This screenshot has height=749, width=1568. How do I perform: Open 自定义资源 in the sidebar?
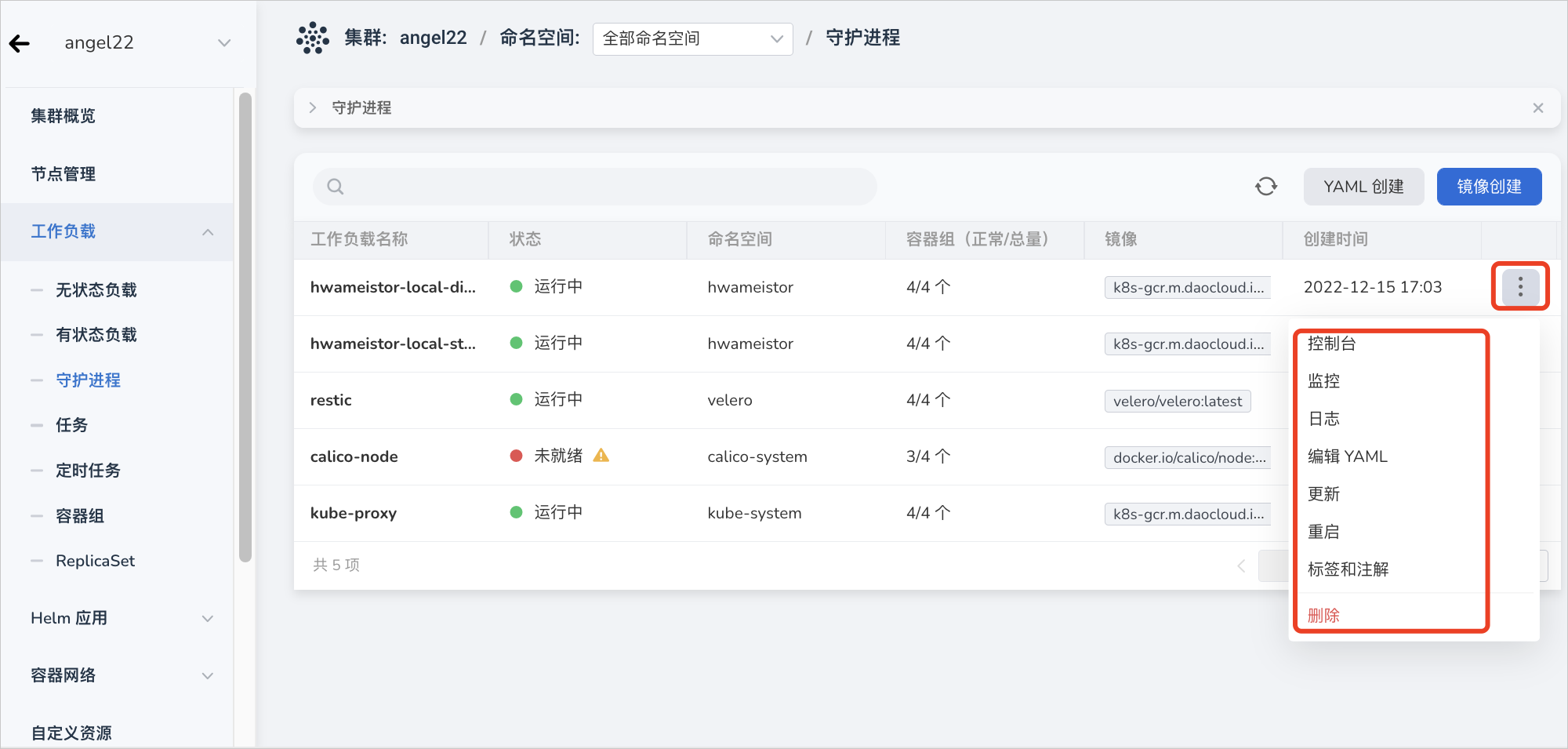(71, 733)
